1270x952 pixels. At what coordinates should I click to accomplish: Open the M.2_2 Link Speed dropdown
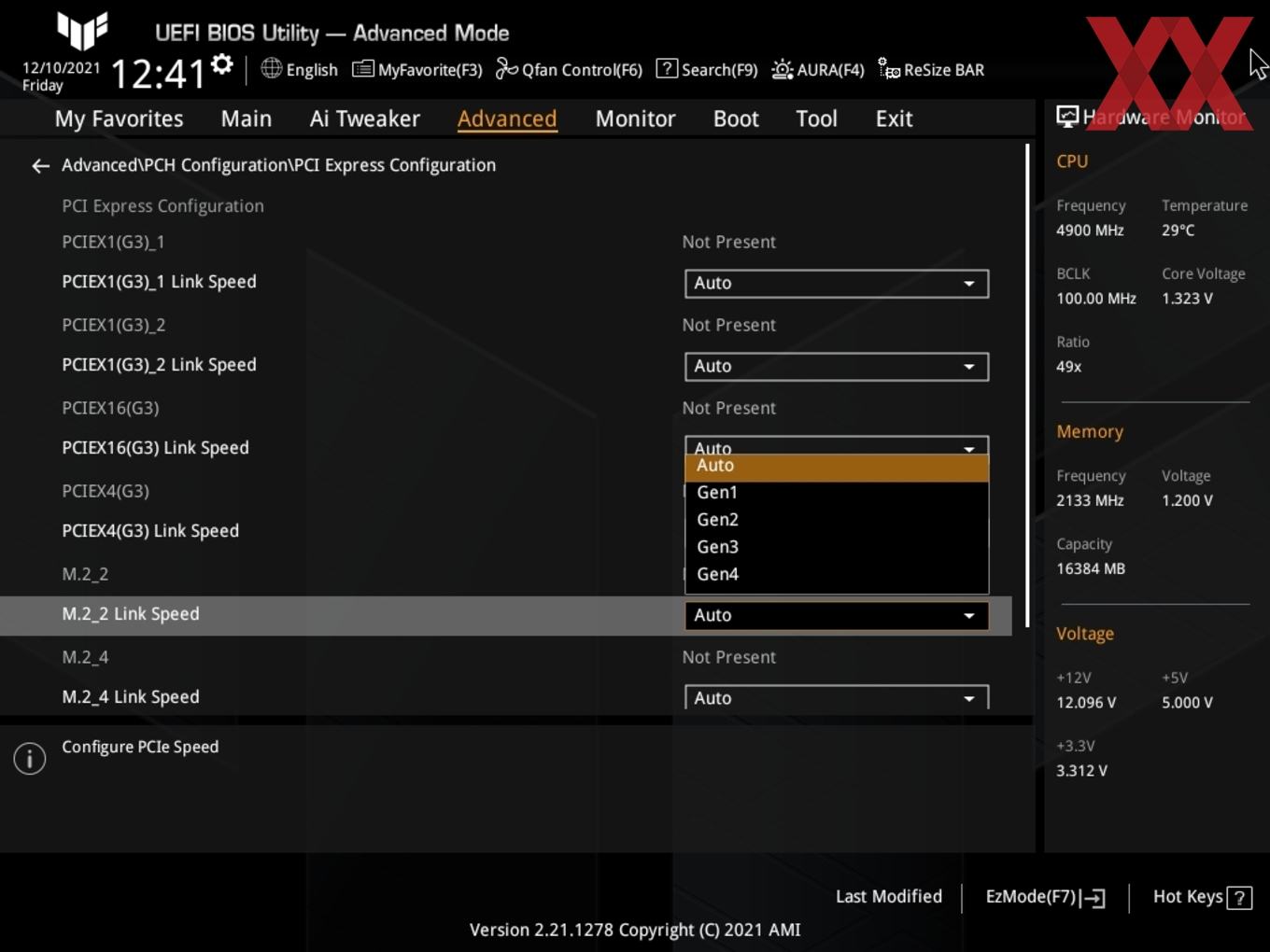[x=837, y=615]
